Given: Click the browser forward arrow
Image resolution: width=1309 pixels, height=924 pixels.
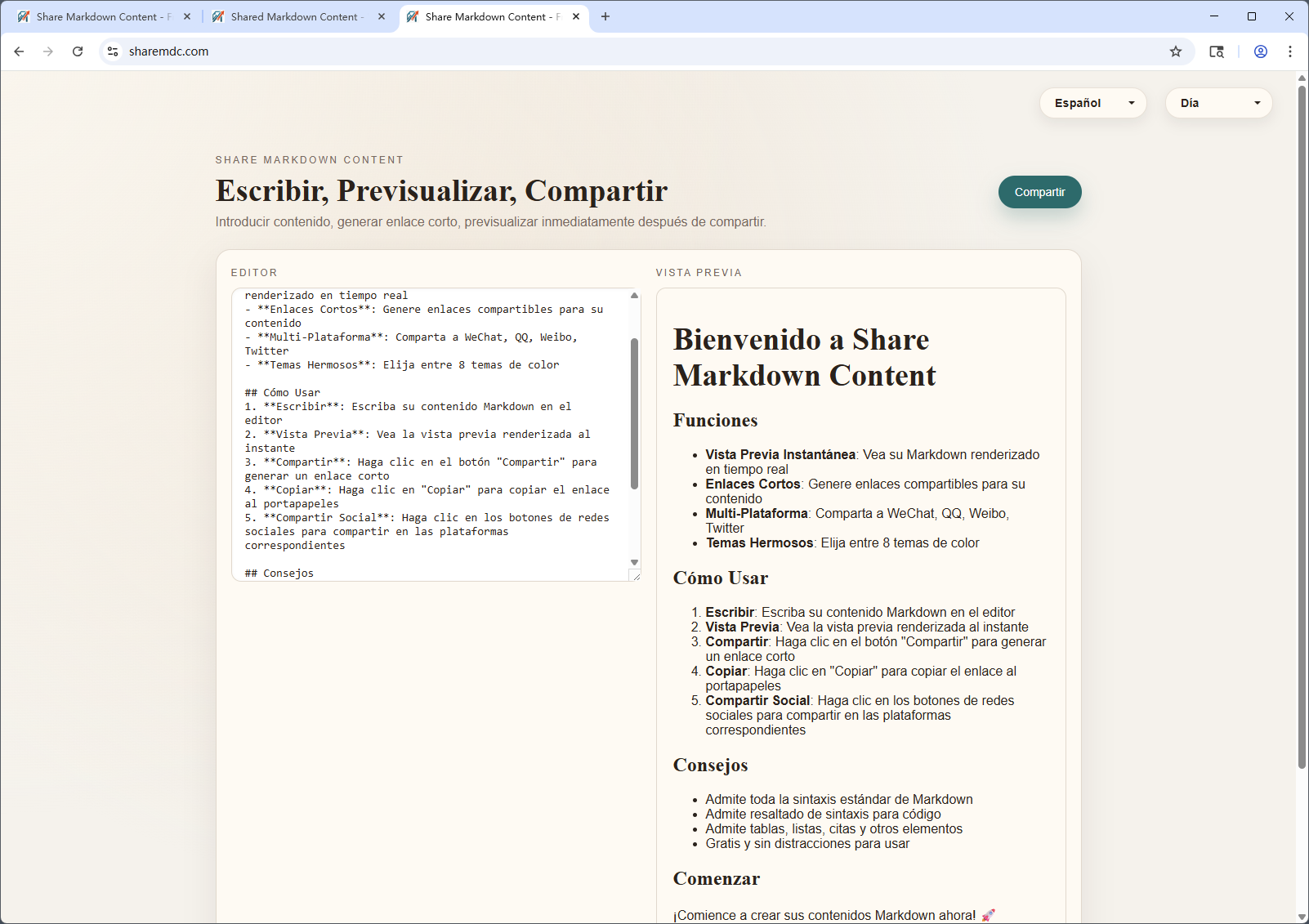Looking at the screenshot, I should click(x=48, y=51).
